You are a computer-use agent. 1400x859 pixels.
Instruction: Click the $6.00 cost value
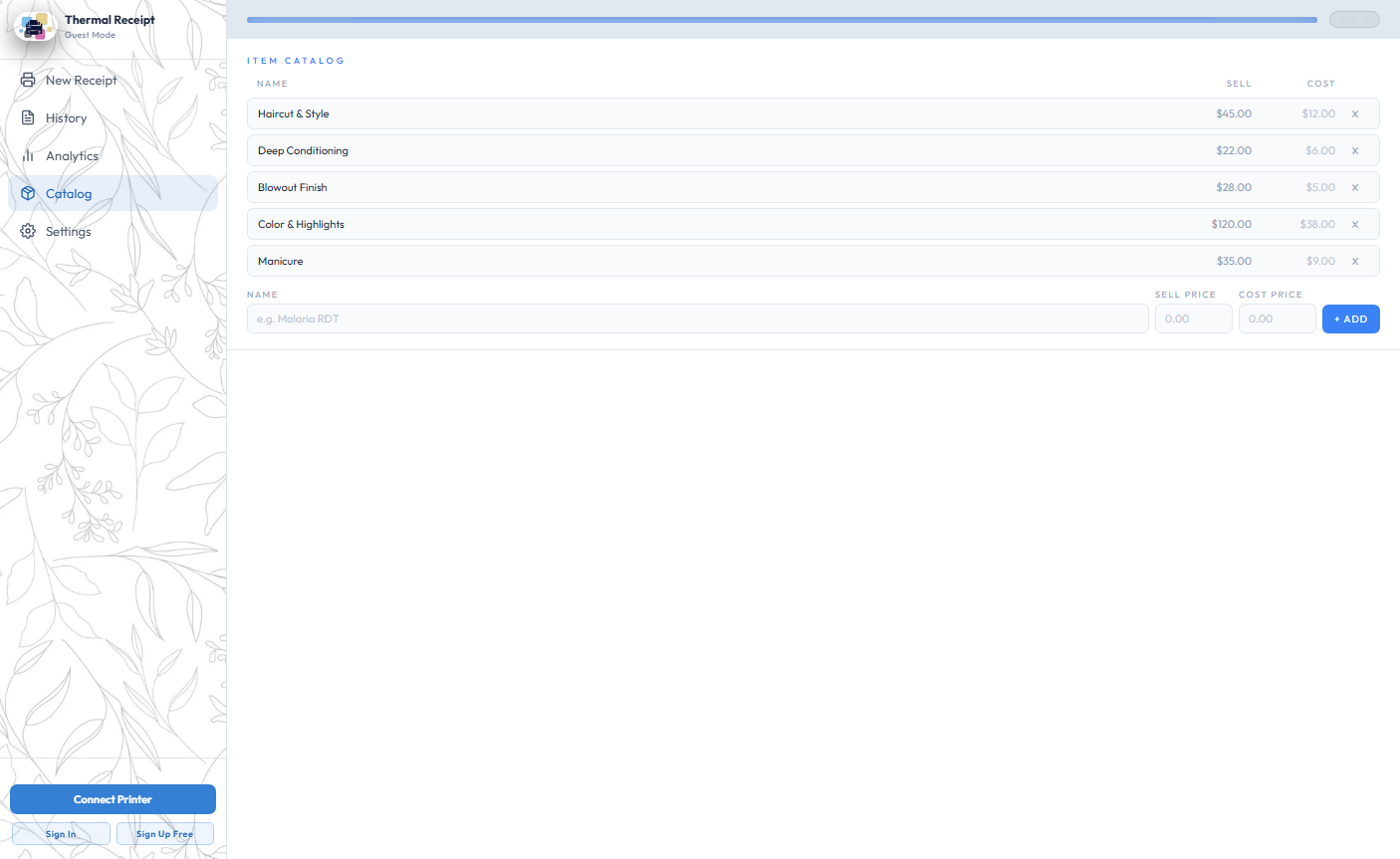[x=1320, y=150]
